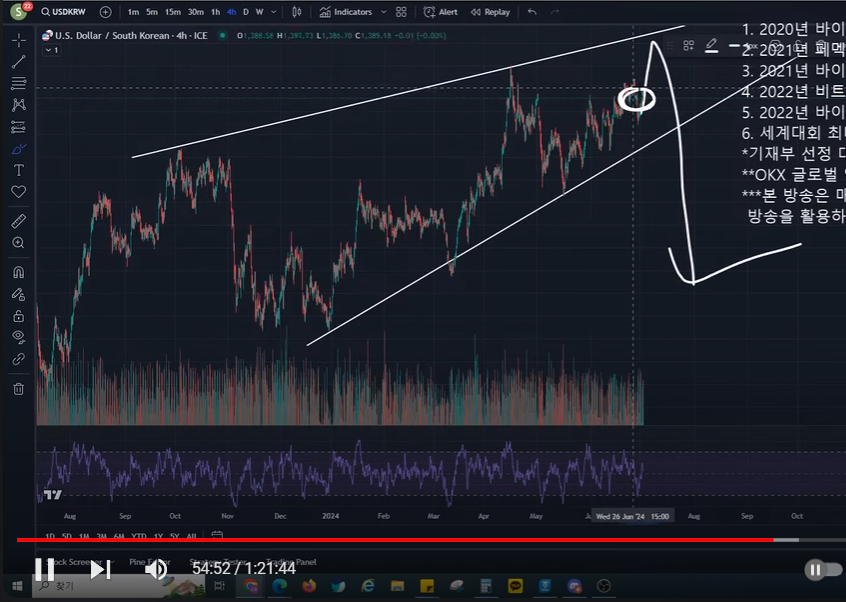Viewport: 846px width, 602px height.
Task: Click the link drawings chain icon
Action: (x=19, y=359)
